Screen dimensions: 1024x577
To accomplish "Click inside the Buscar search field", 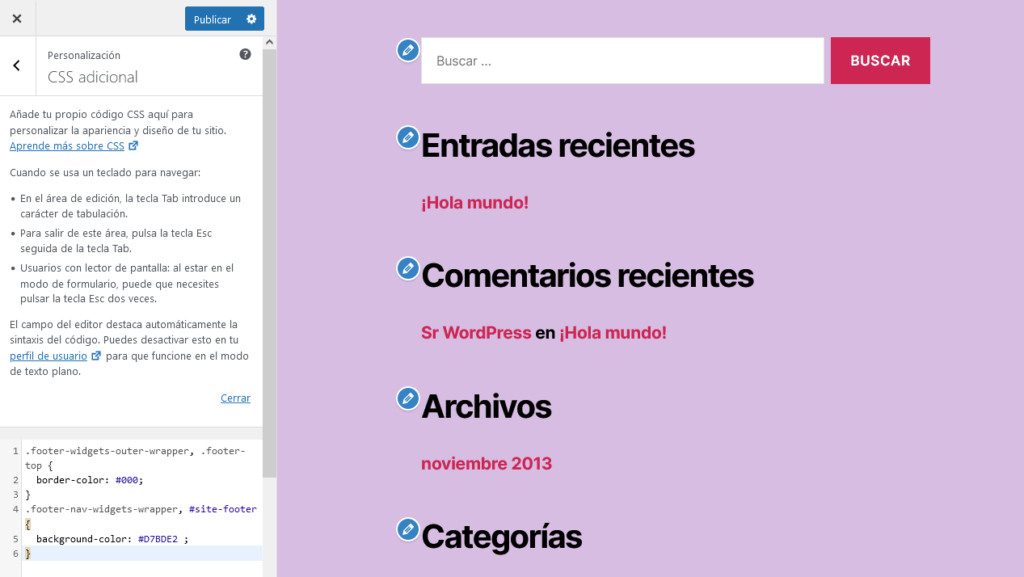I will (x=620, y=60).
